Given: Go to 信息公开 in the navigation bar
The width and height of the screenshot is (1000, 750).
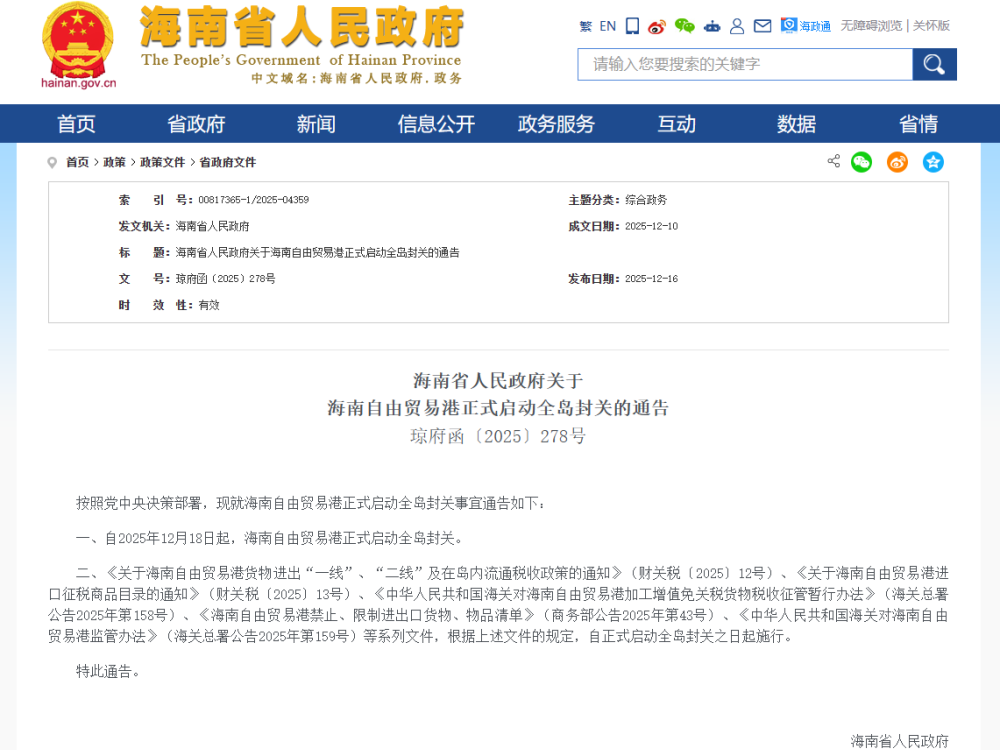Looking at the screenshot, I should pos(436,124).
